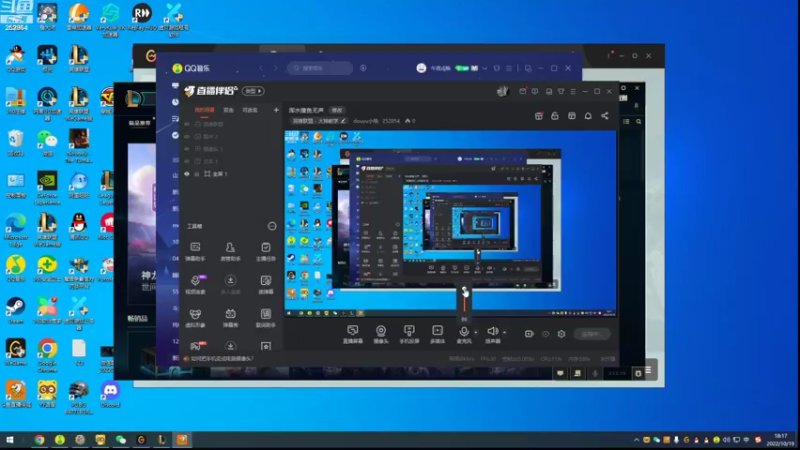Screen dimensions: 800x450
Task: Click the speaker (扬声器) icon
Action: point(492,332)
